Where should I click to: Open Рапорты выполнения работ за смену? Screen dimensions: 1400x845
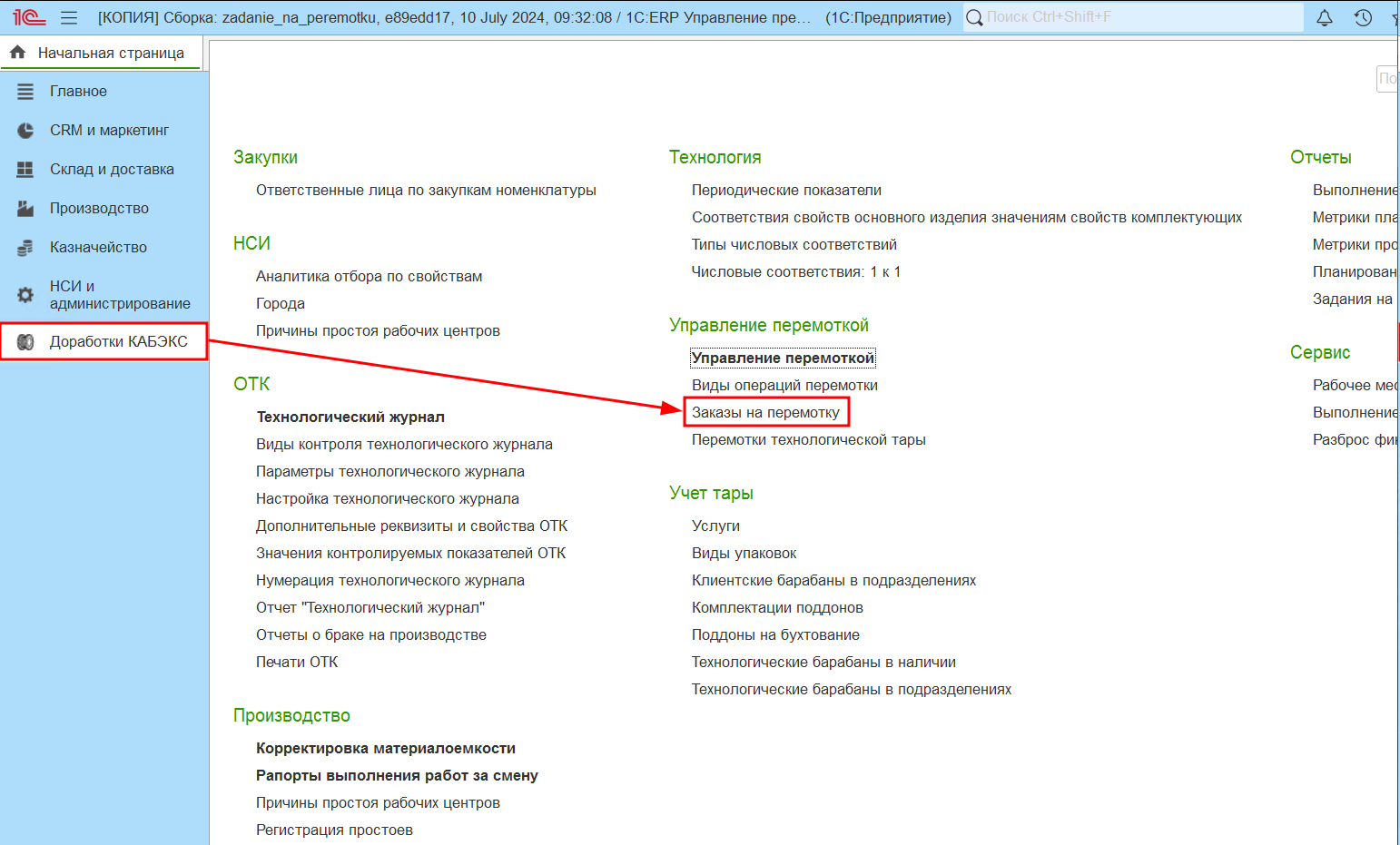point(397,776)
